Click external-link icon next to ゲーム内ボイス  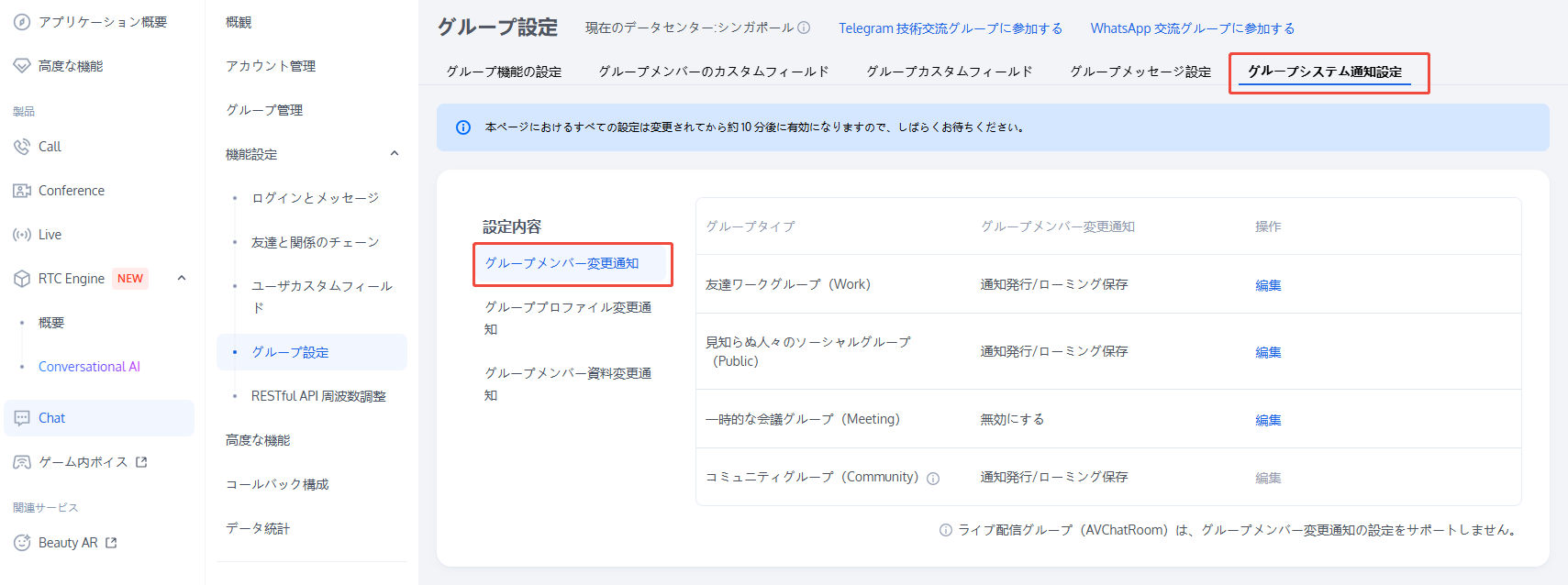pos(141,462)
